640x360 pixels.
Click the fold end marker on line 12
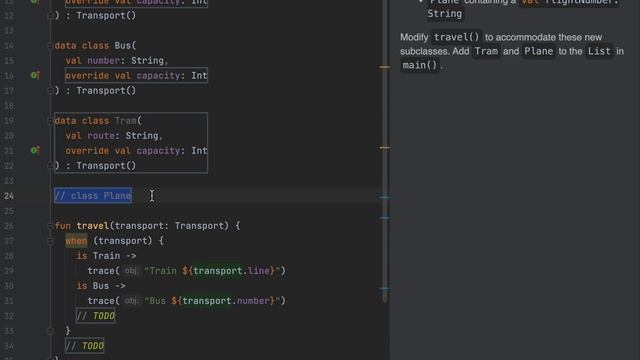click(x=50, y=16)
